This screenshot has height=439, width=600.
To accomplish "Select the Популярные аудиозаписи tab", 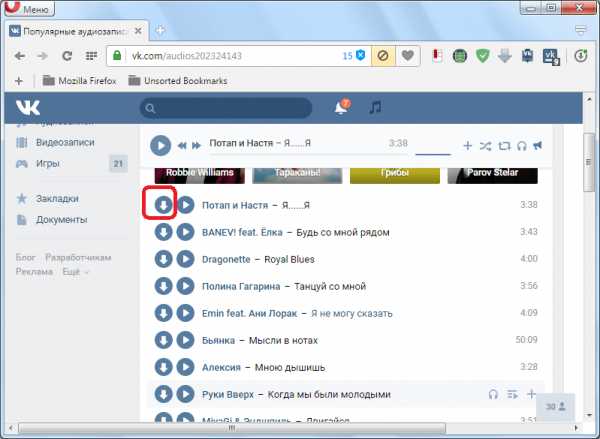I will pyautogui.click(x=75, y=31).
